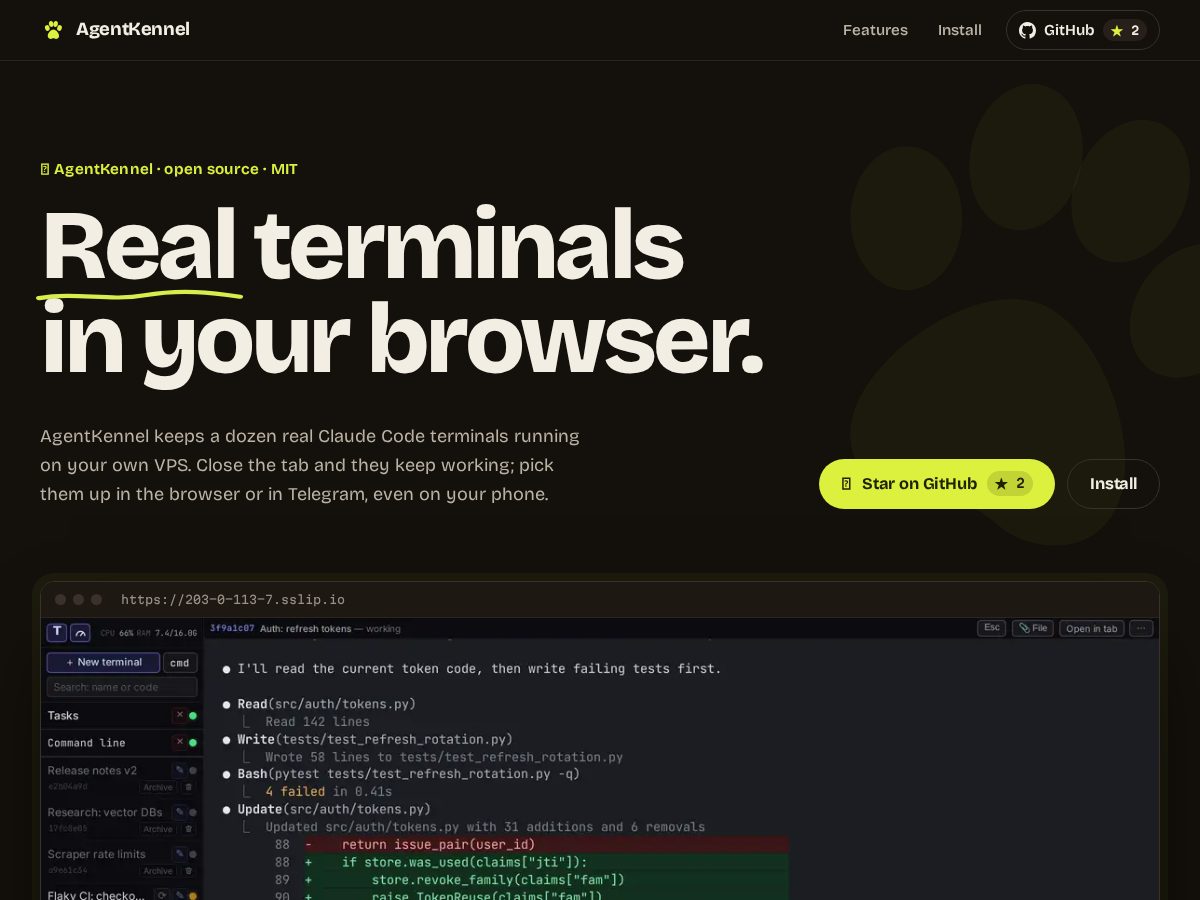1200x900 pixels.
Task: Click the trash icon for Research: vector DBs
Action: tap(188, 829)
